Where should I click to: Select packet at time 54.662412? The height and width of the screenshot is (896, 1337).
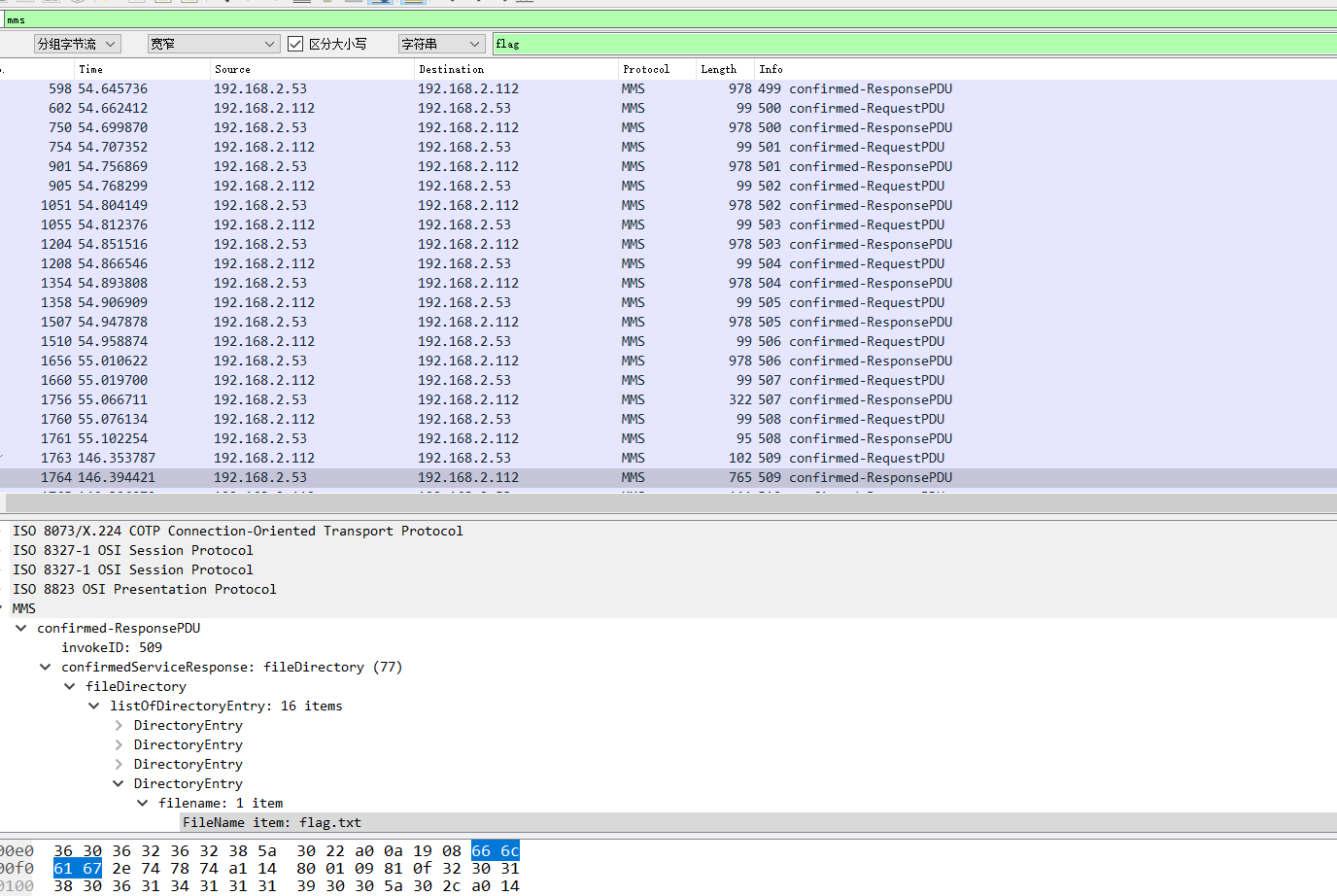(x=668, y=108)
